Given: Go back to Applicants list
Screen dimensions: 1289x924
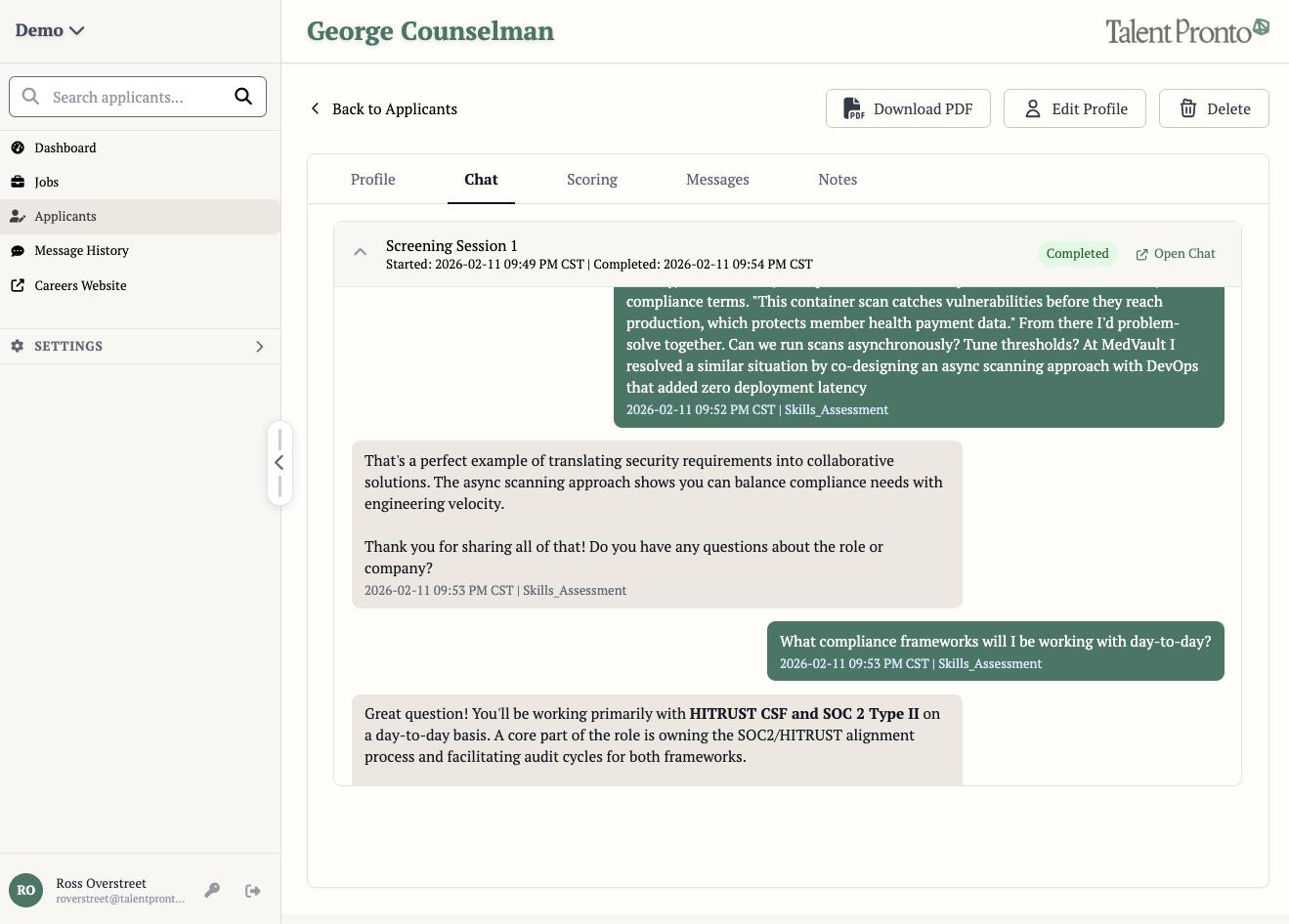Looking at the screenshot, I should [384, 108].
